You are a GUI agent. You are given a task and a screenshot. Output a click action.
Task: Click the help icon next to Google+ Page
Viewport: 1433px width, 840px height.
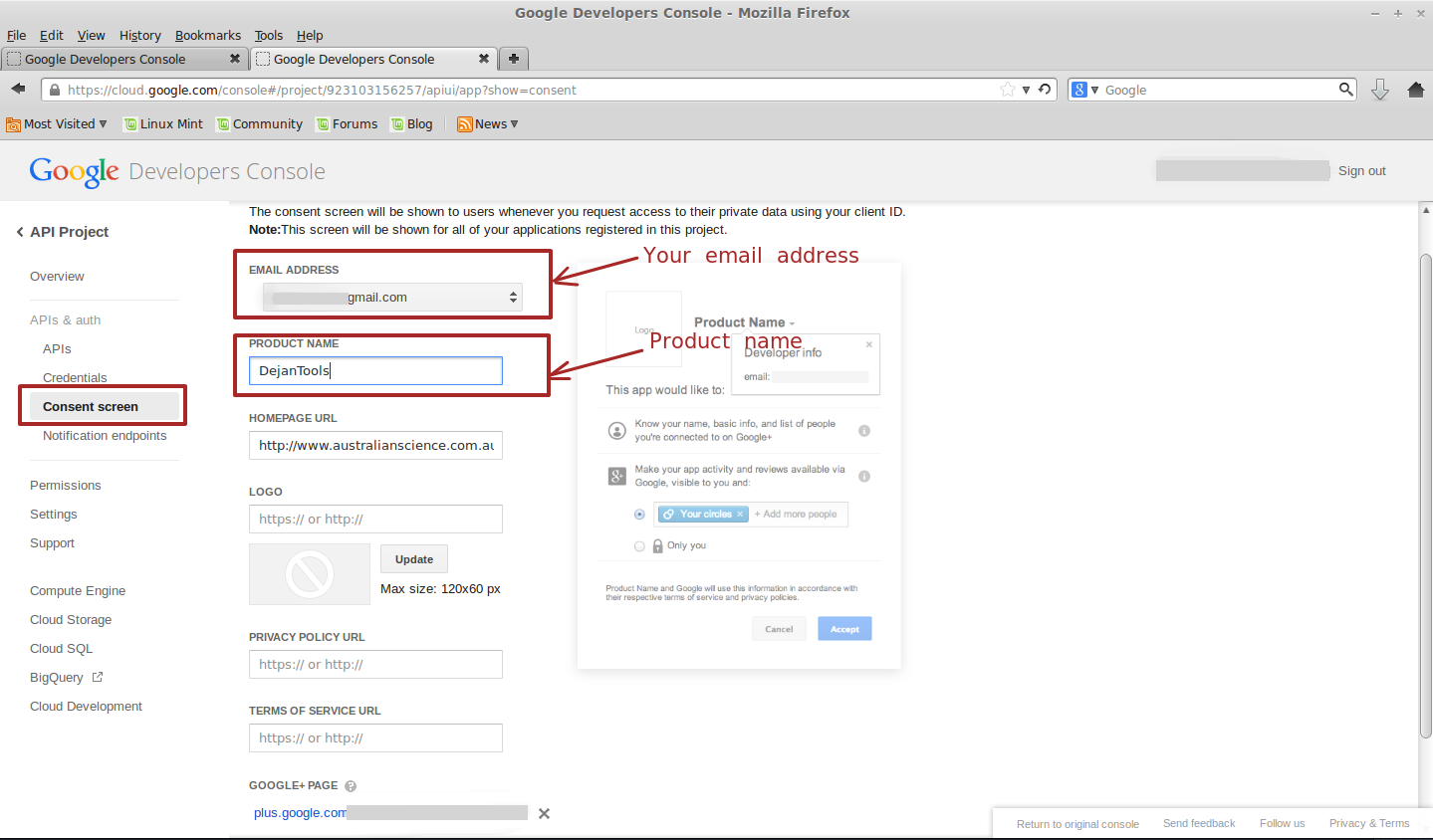[351, 786]
